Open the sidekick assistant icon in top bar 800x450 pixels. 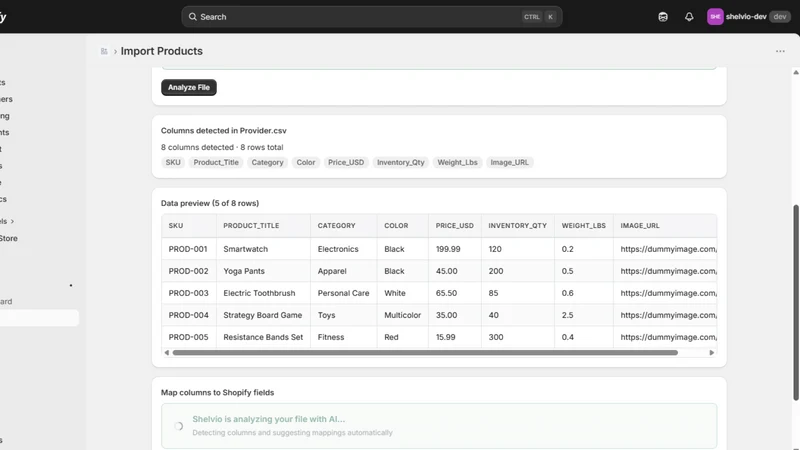(x=663, y=17)
